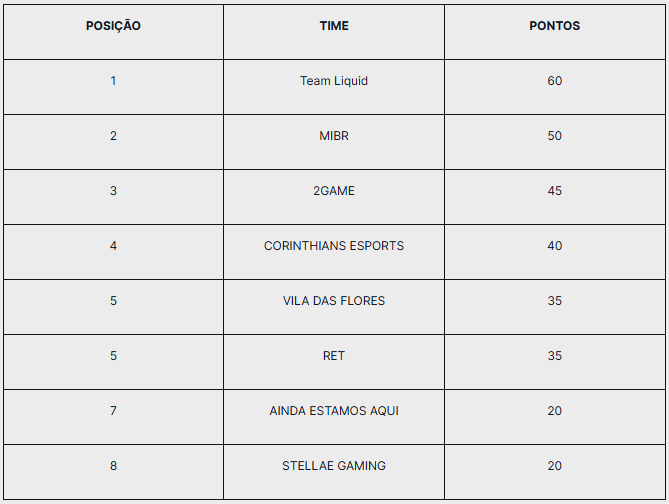Select the MIBR team cell
This screenshot has width=669, height=504.
(334, 136)
